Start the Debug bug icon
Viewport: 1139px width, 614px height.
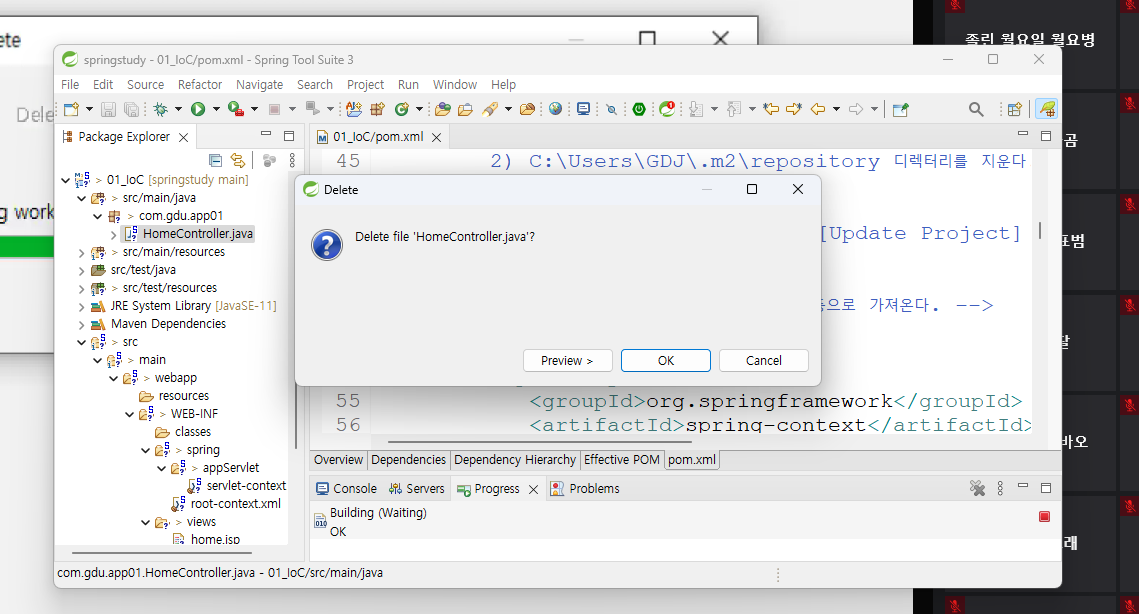click(x=161, y=110)
